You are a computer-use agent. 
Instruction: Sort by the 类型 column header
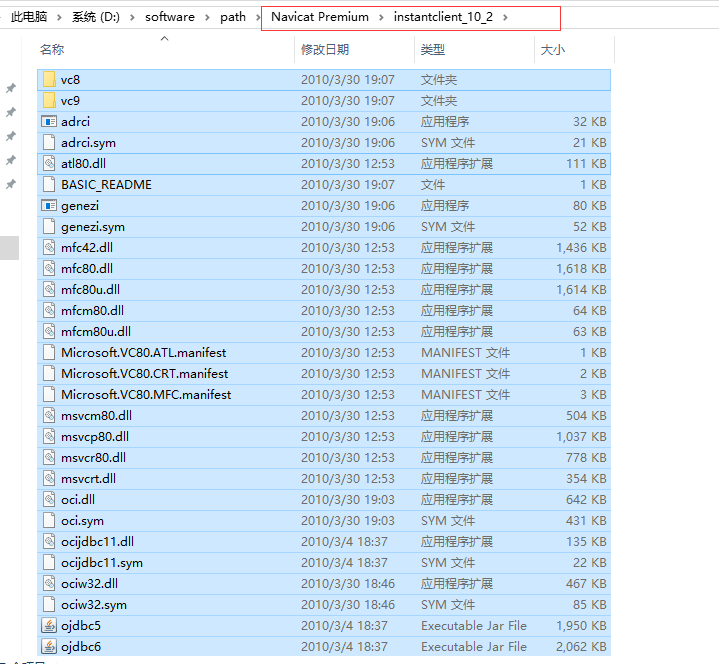(433, 50)
